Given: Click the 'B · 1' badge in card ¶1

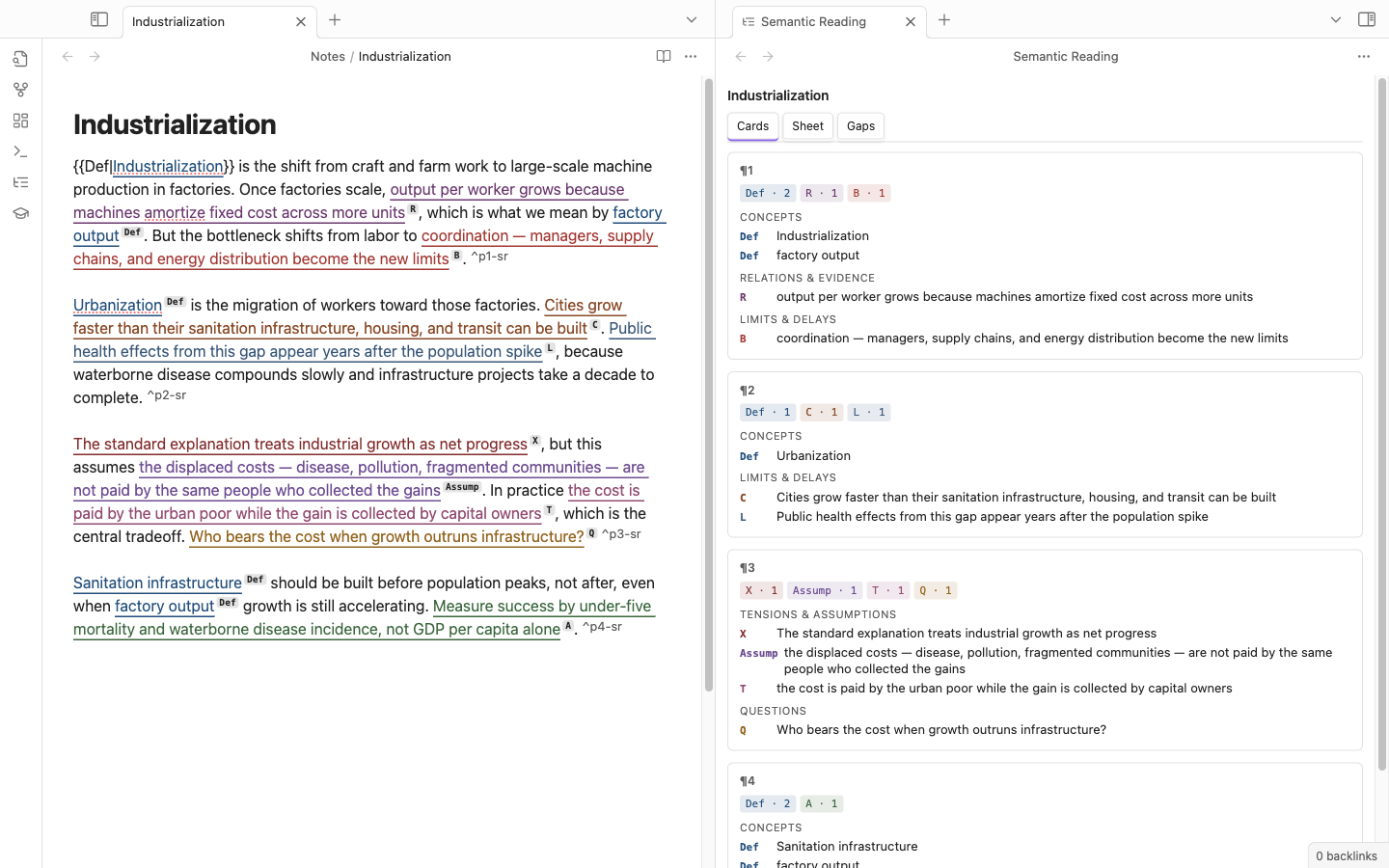Looking at the screenshot, I should [x=869, y=193].
